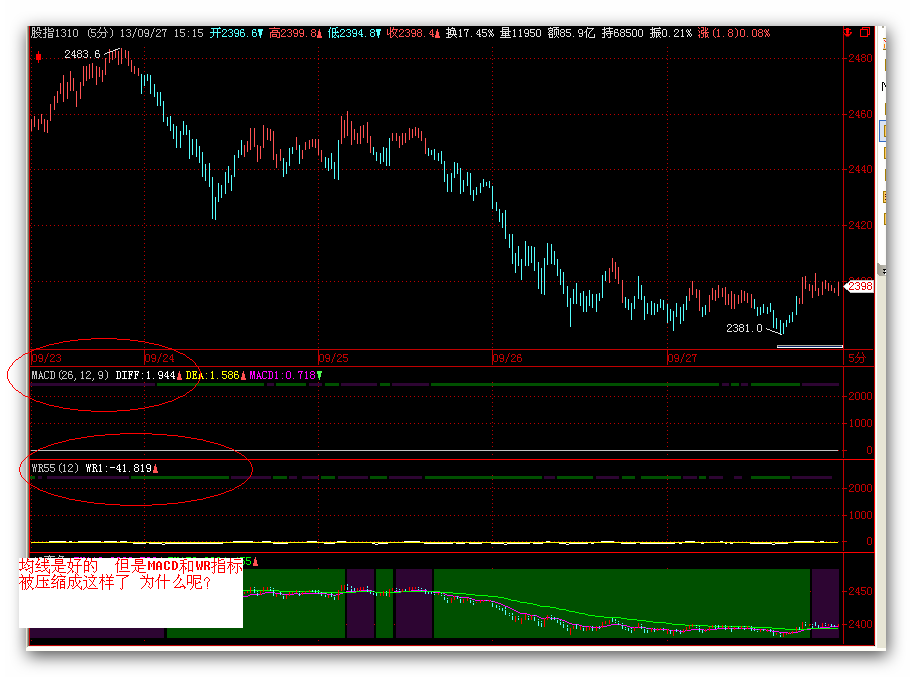Click the 09/25 date label
The image size is (912, 677).
[x=334, y=358]
